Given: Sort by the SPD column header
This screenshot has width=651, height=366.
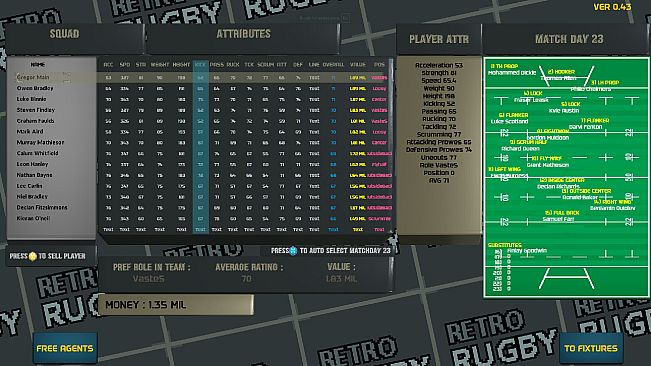Looking at the screenshot, I should [125, 65].
